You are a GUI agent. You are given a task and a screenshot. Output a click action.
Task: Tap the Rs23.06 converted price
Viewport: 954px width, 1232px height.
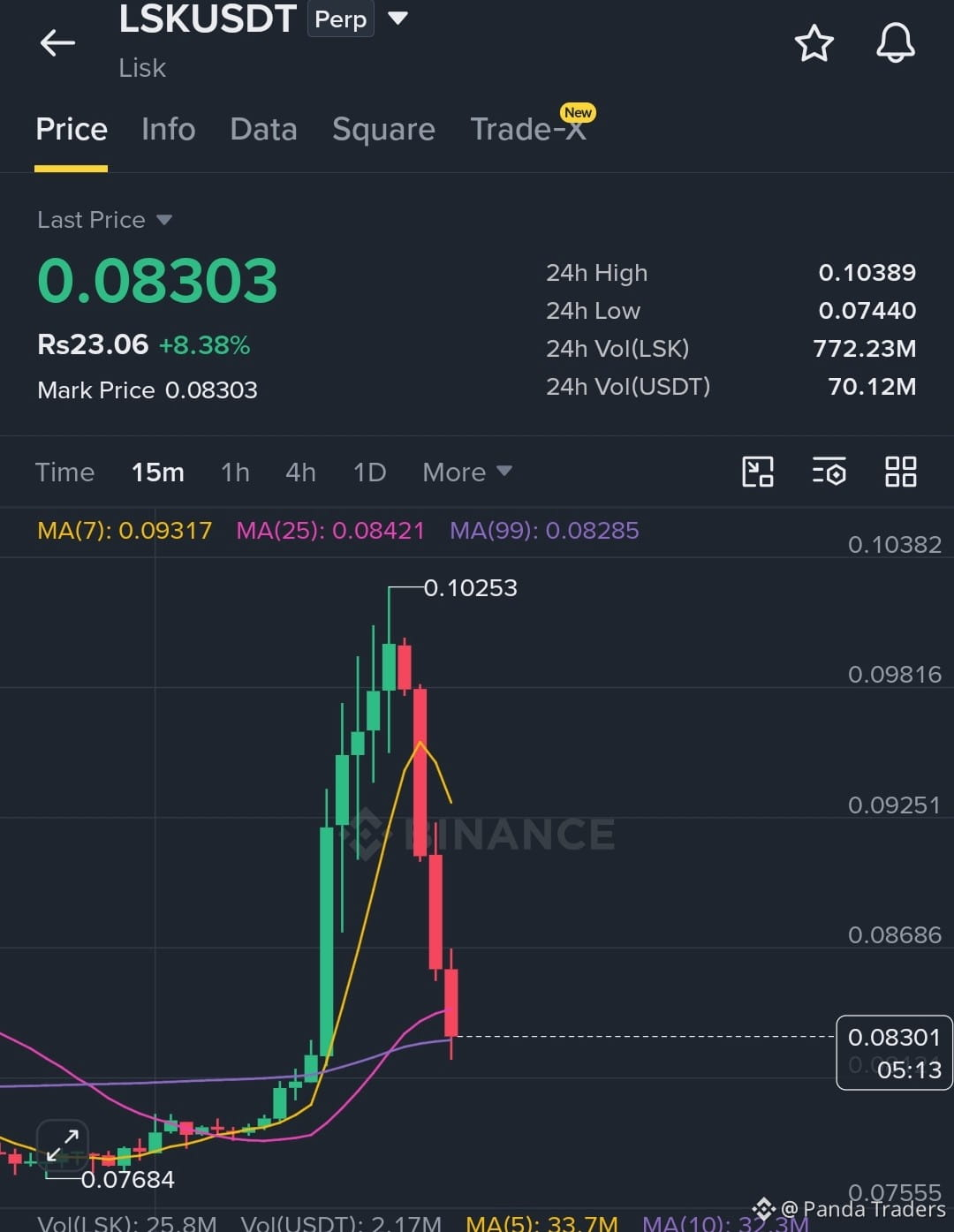click(x=93, y=344)
